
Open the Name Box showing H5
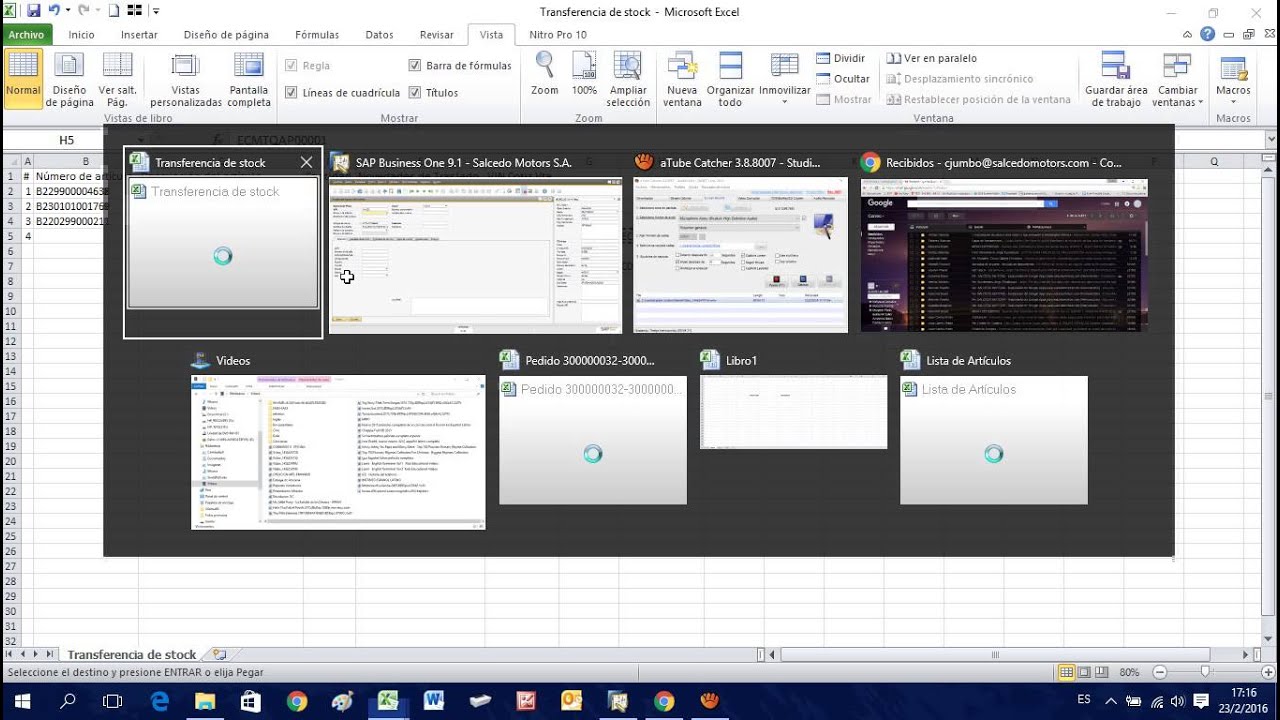[x=66, y=140]
